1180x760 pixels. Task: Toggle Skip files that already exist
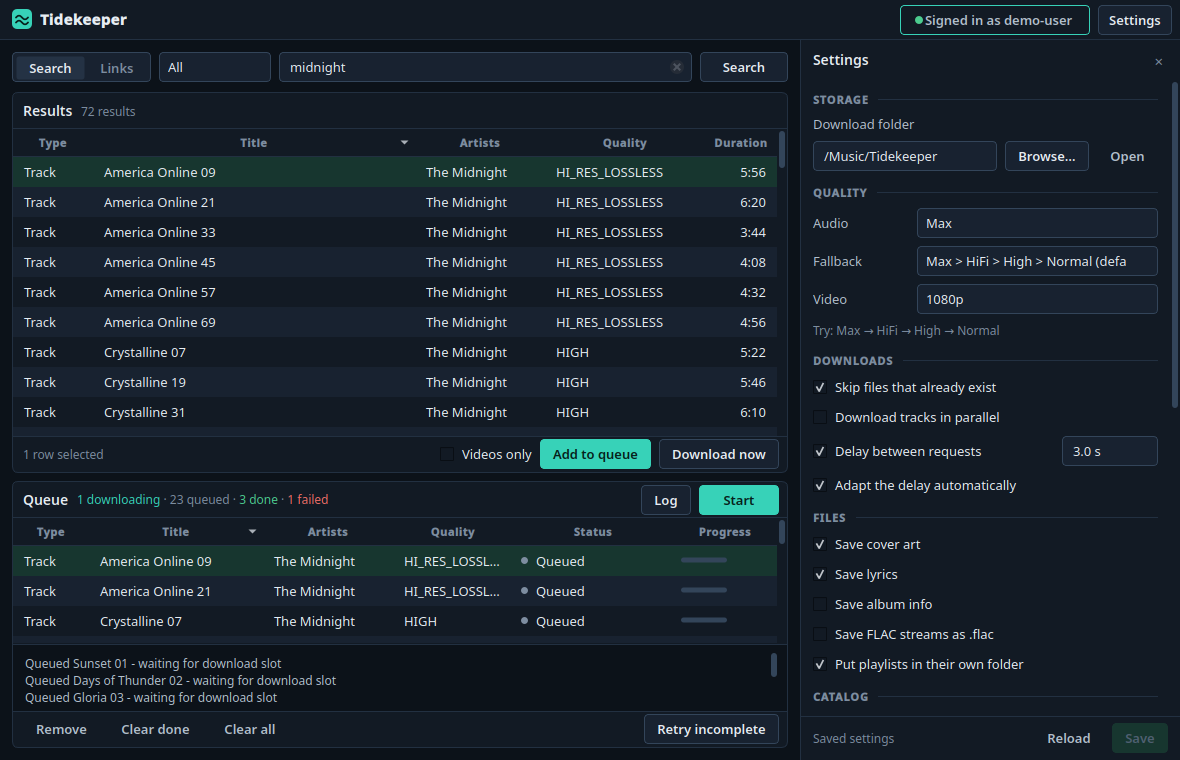point(820,388)
